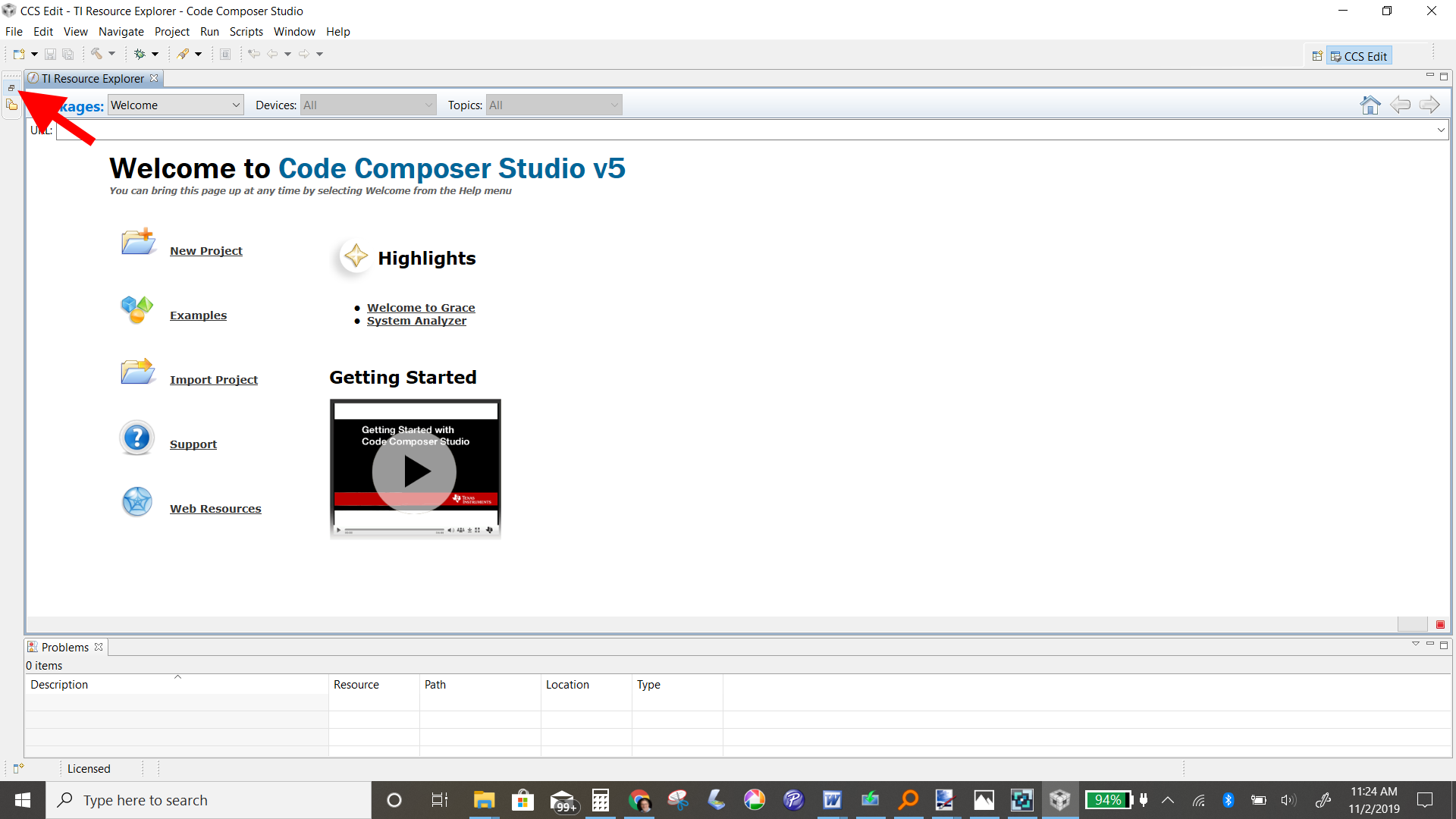
Task: Click the Resource column header
Action: pyautogui.click(x=374, y=685)
